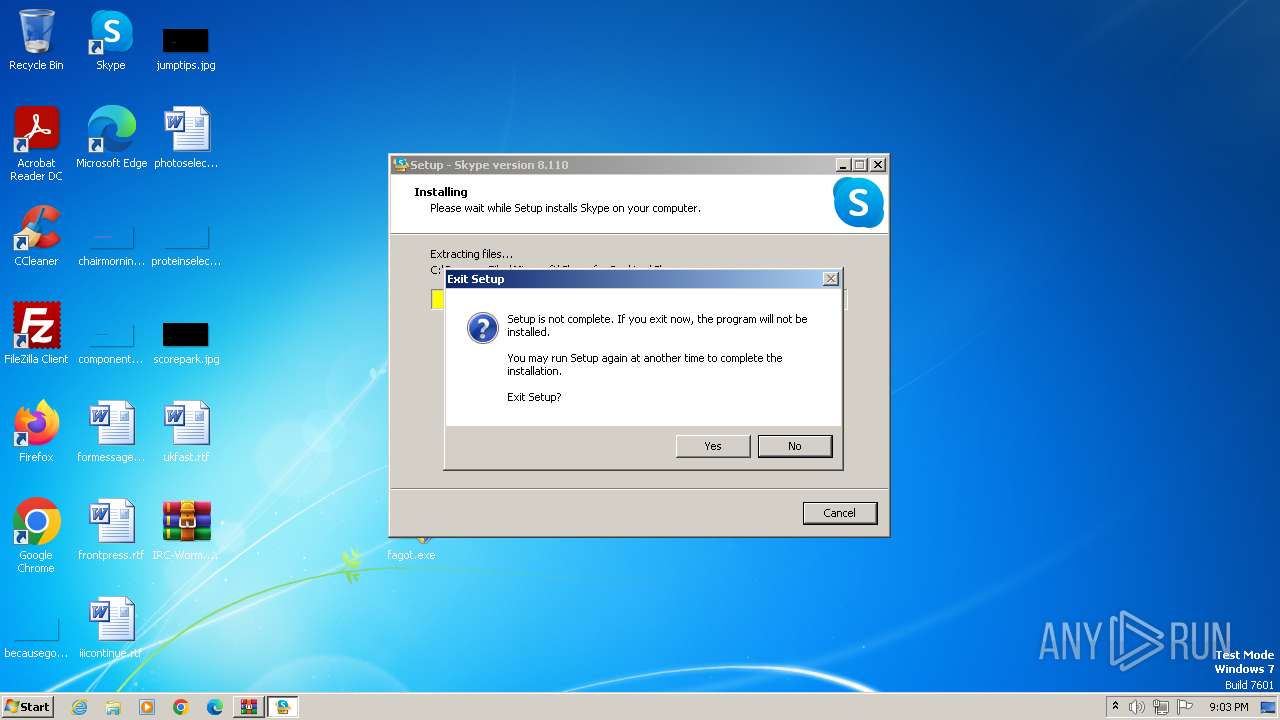This screenshot has height=720, width=1280.
Task: Switch to WinRAR taskbar button
Action: pos(248,707)
